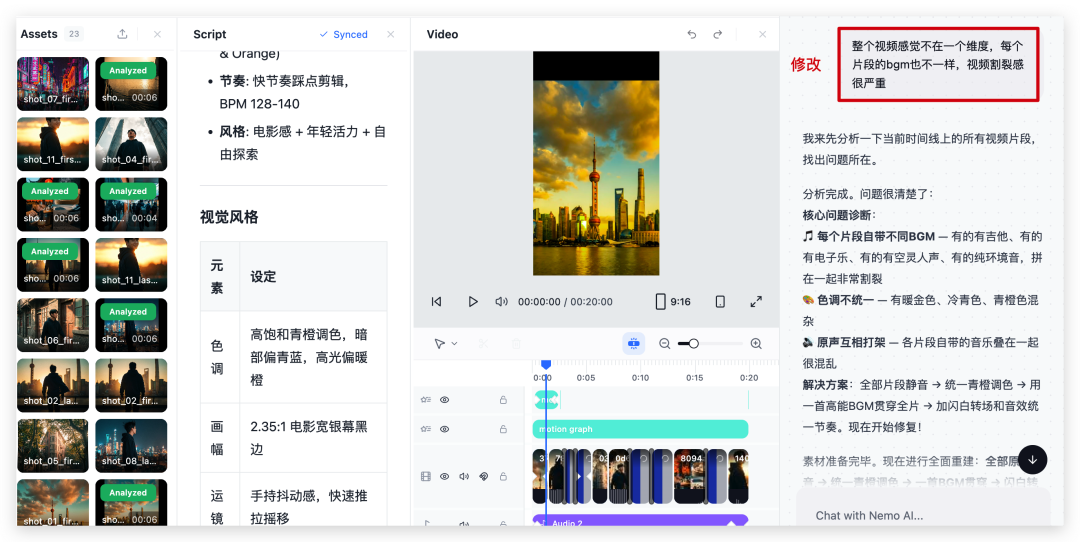Play the video preview

point(472,302)
